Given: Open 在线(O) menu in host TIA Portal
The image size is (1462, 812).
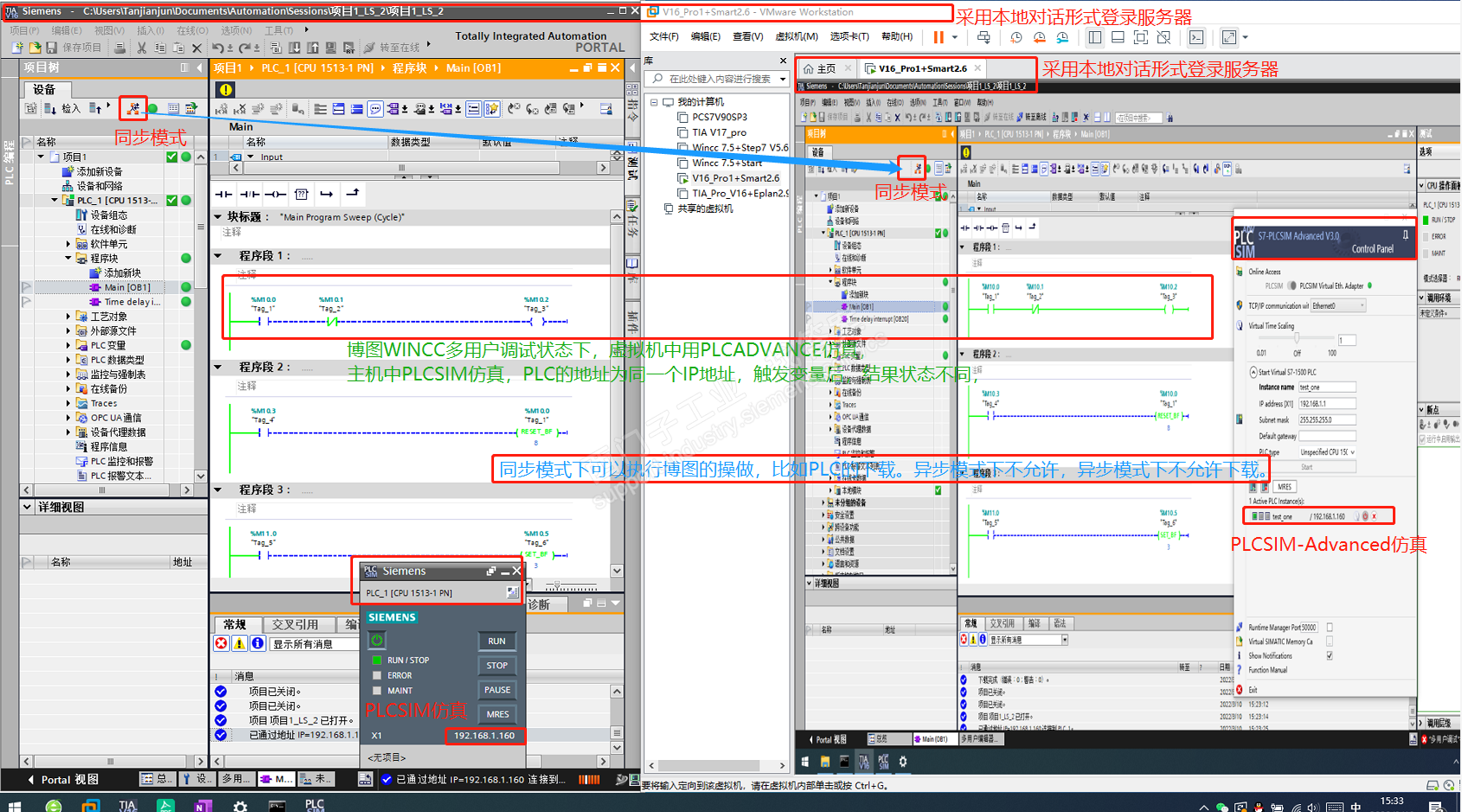Looking at the screenshot, I should pos(193,30).
